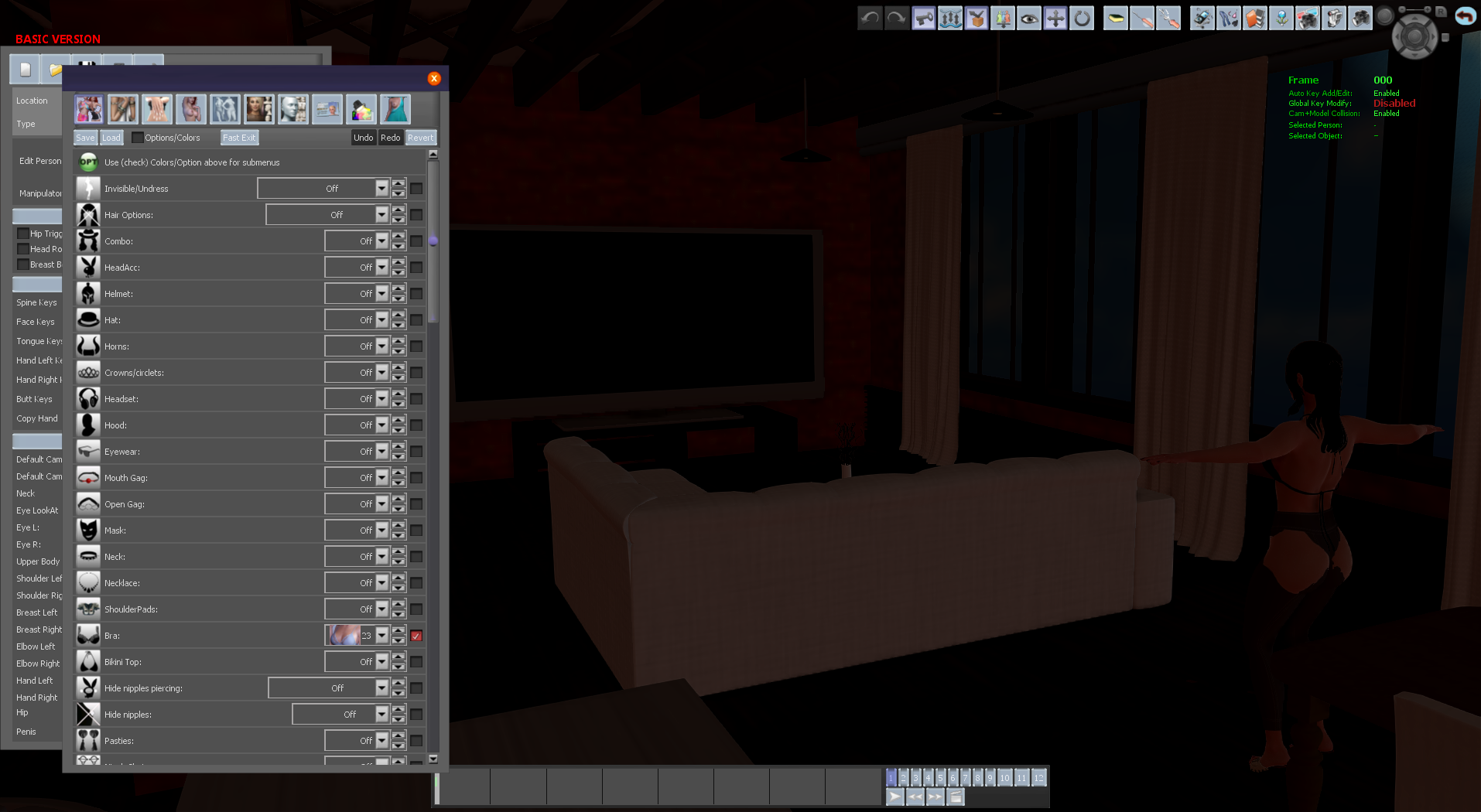Click the key icon in top toolbar
This screenshot has width=1481, height=812.
tap(924, 18)
